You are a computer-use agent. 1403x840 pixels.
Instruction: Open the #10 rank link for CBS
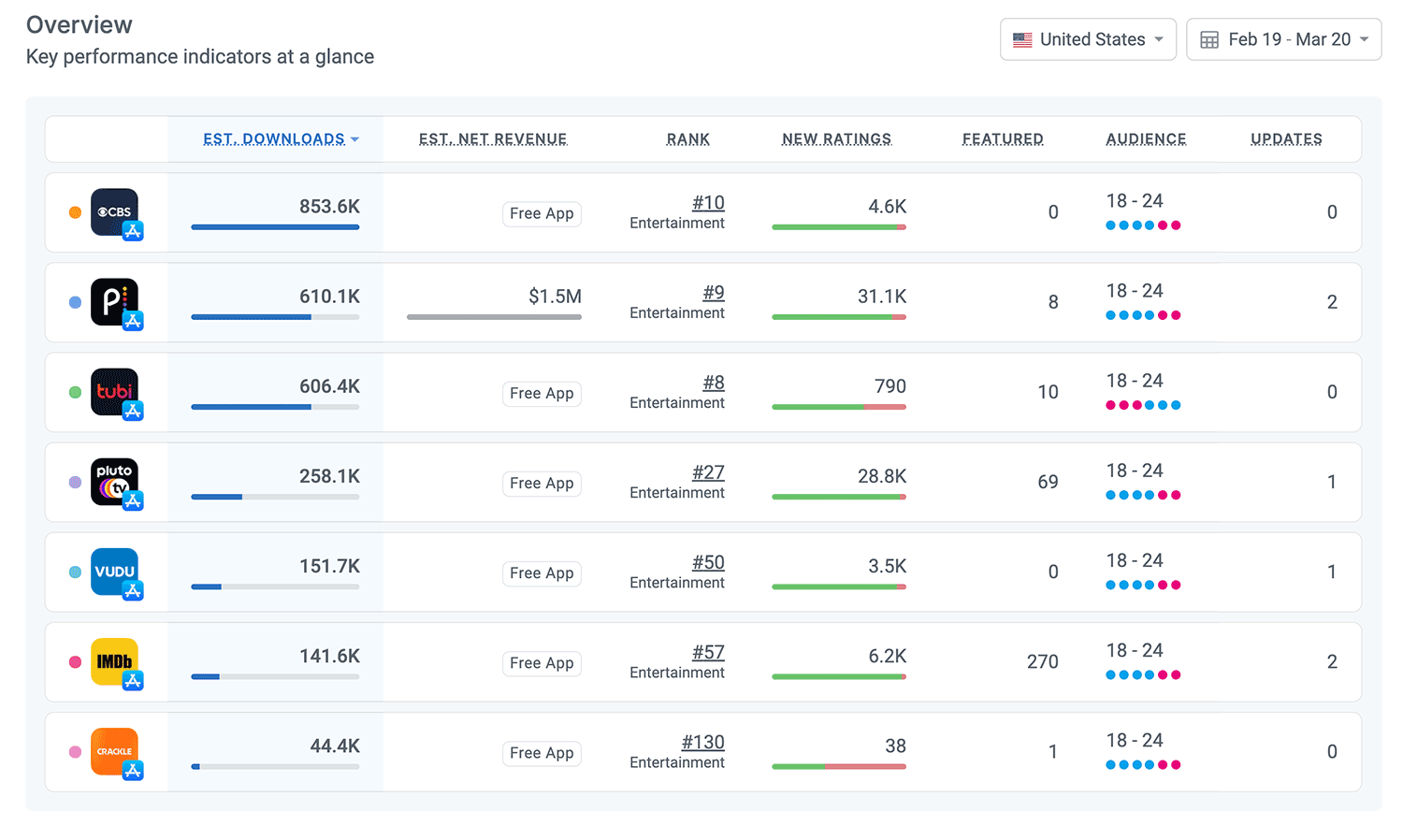708,203
